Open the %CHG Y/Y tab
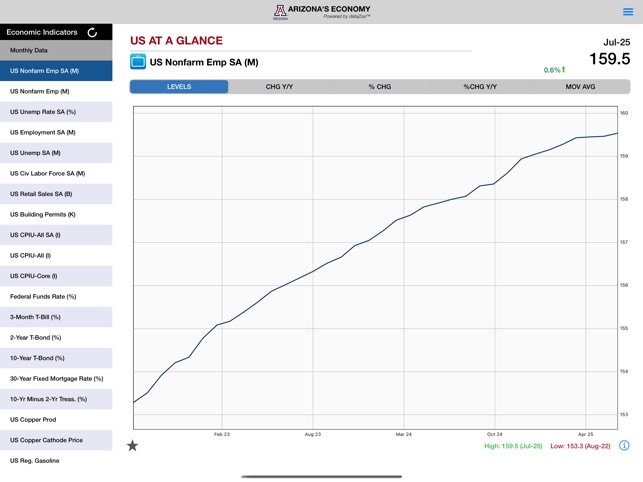 [x=479, y=87]
